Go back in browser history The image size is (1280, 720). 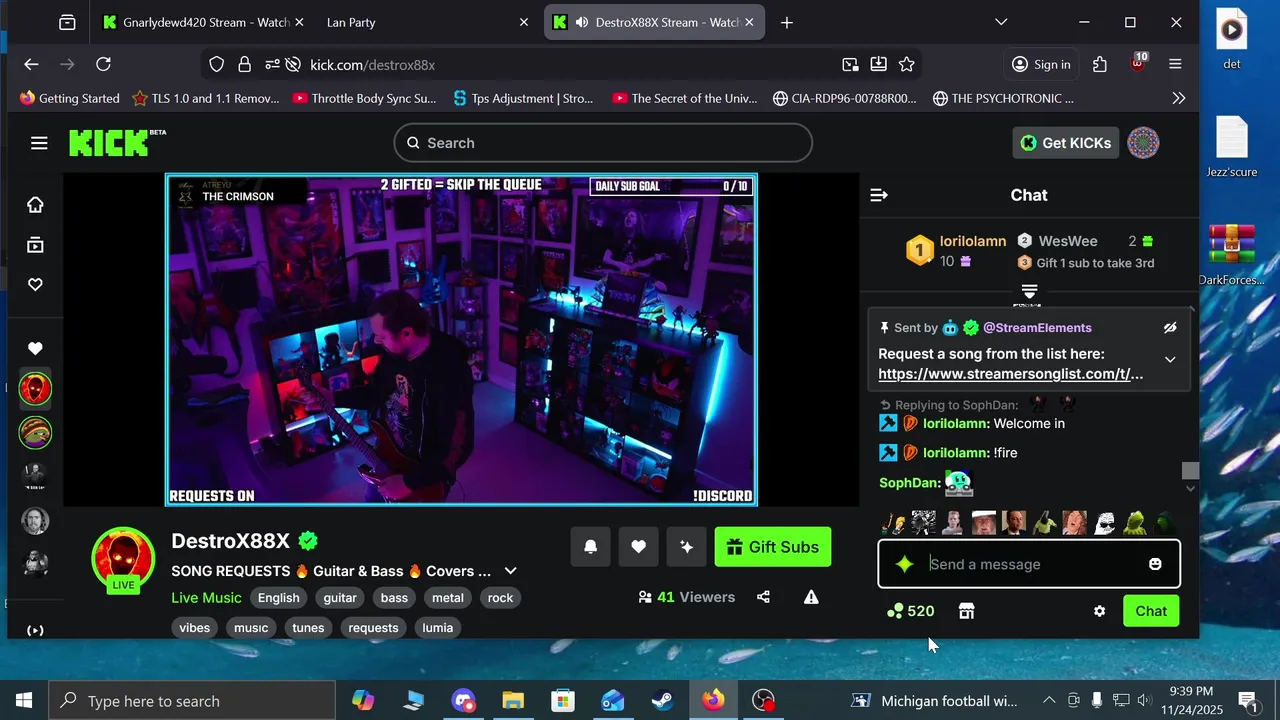coord(31,64)
